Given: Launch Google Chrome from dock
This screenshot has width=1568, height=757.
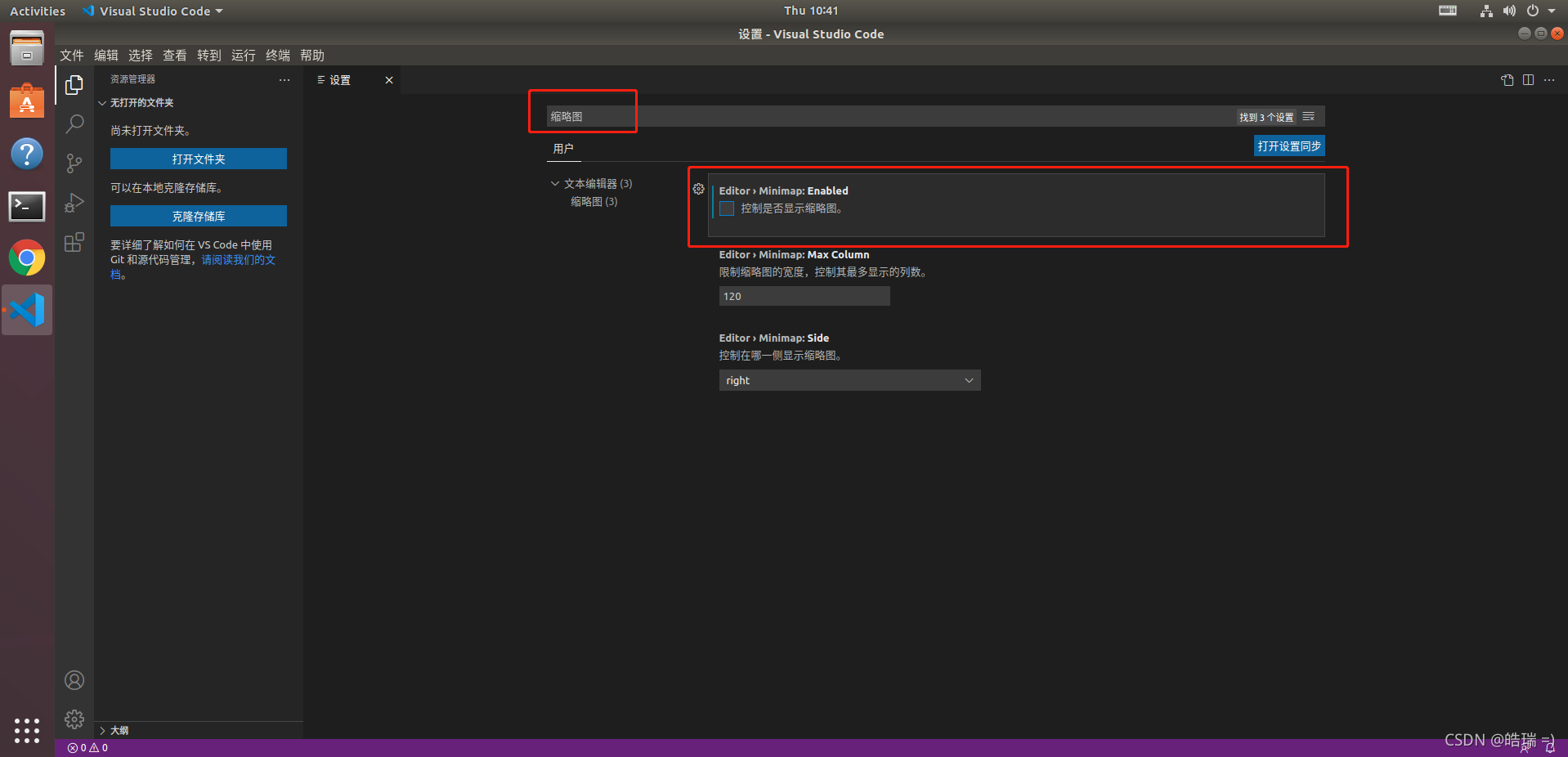Looking at the screenshot, I should [27, 258].
